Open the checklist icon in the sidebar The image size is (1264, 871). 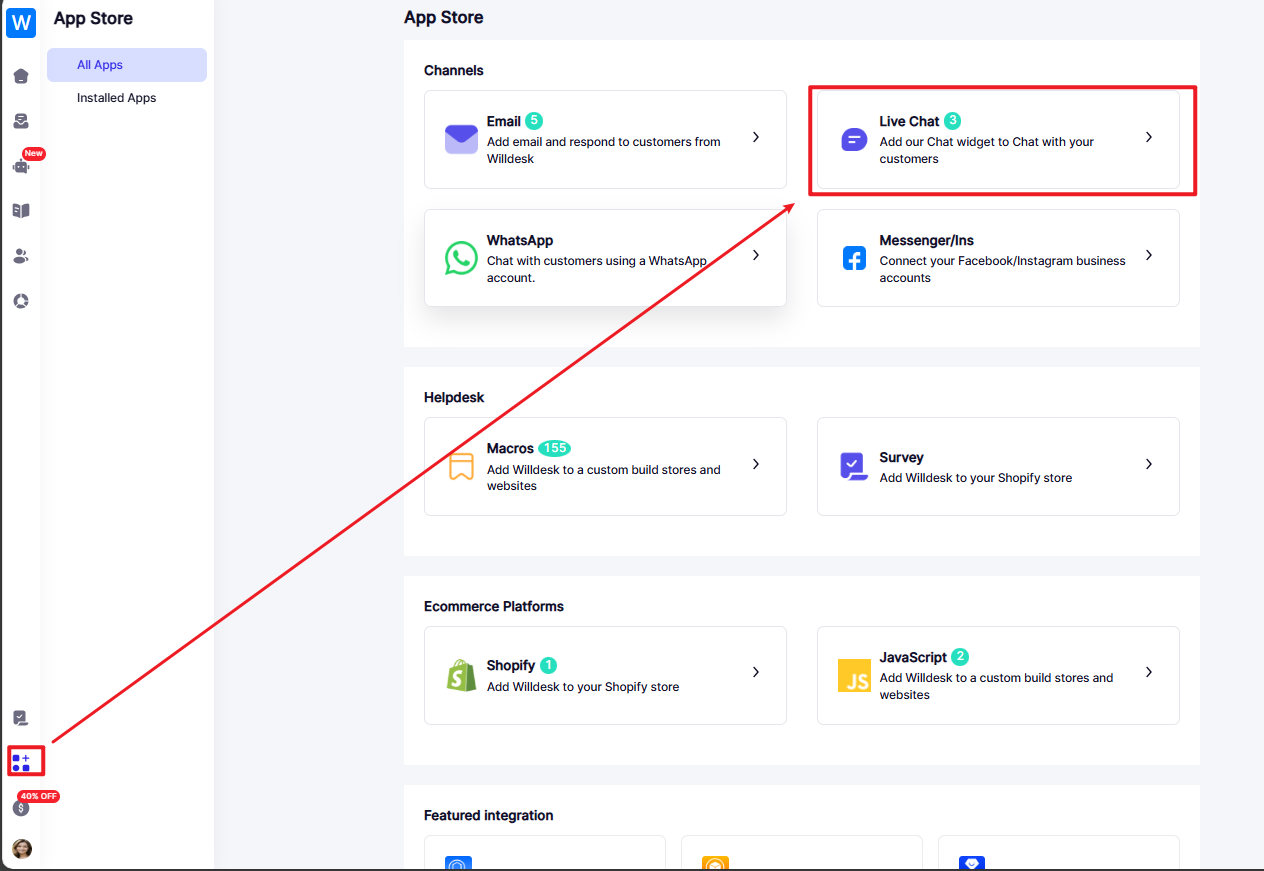(21, 718)
